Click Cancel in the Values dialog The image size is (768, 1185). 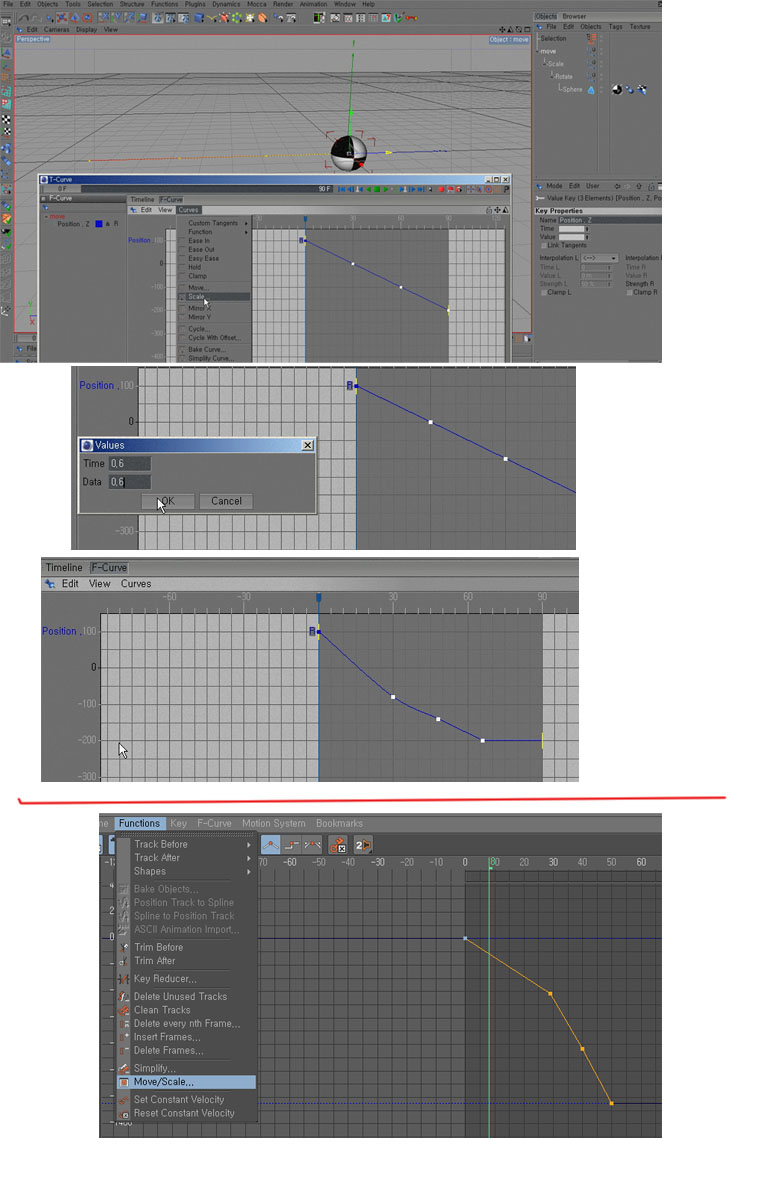pos(226,501)
